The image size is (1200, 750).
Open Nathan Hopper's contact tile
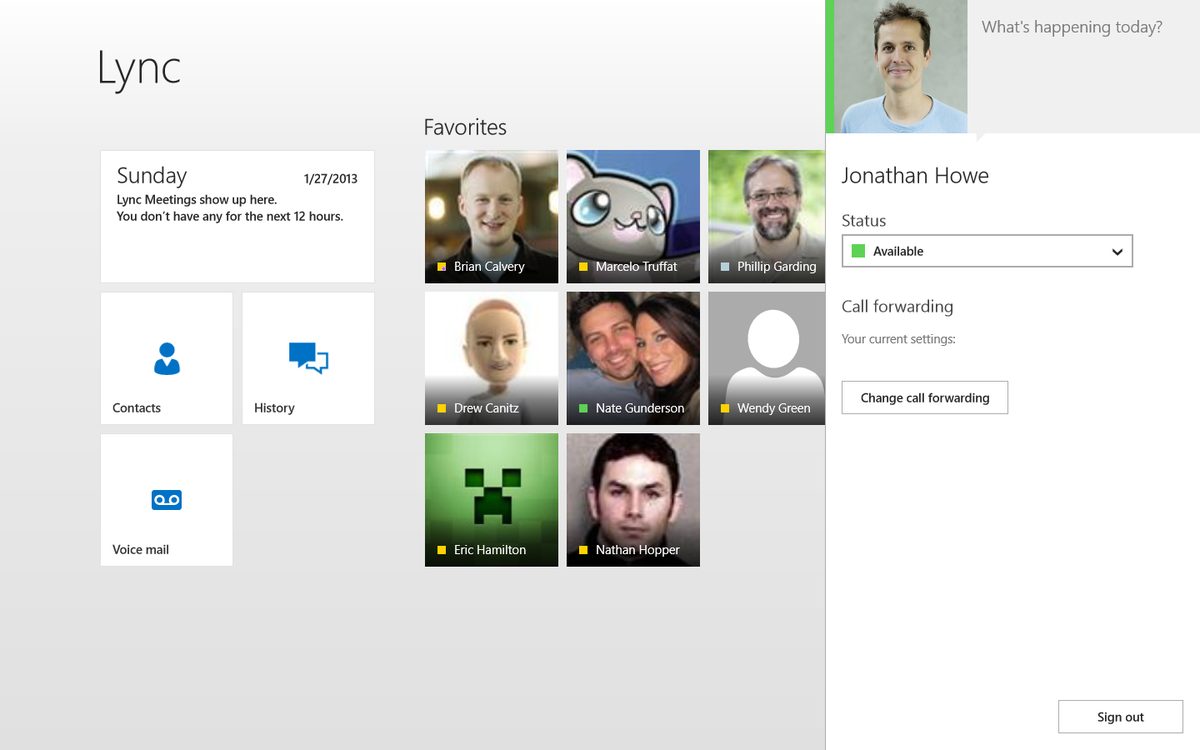pyautogui.click(x=633, y=500)
